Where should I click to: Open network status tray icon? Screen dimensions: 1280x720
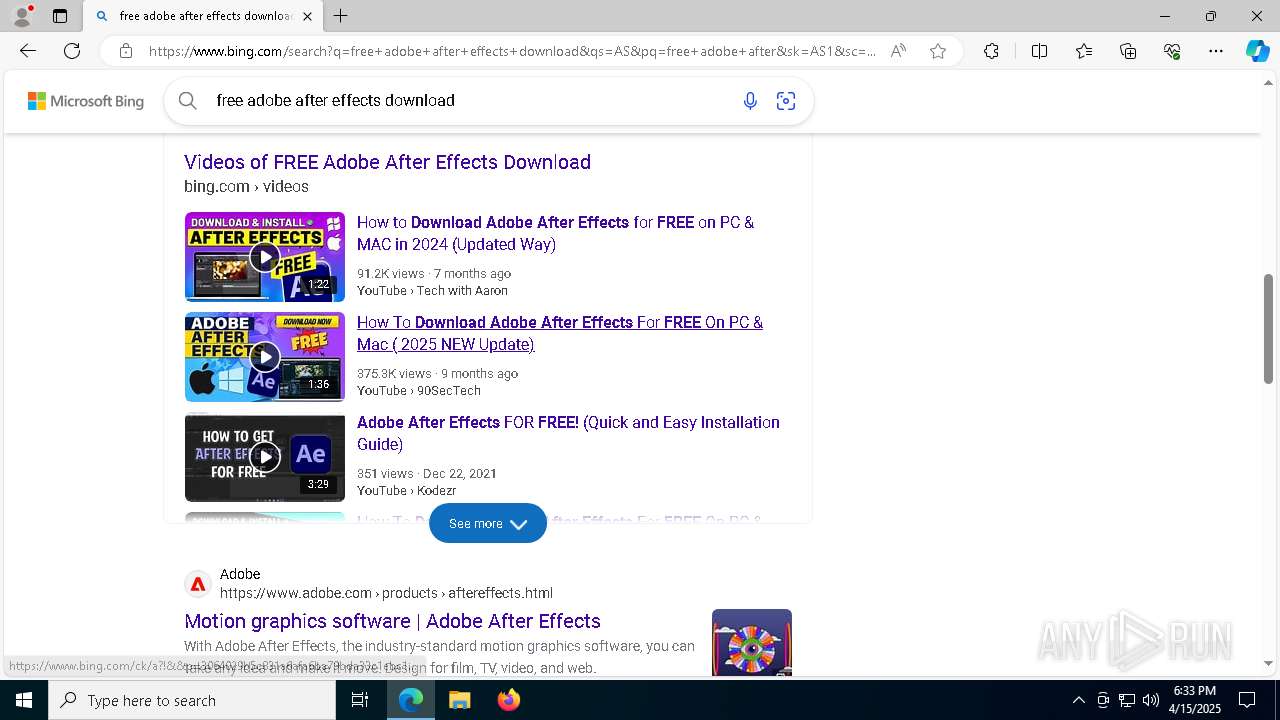1127,700
